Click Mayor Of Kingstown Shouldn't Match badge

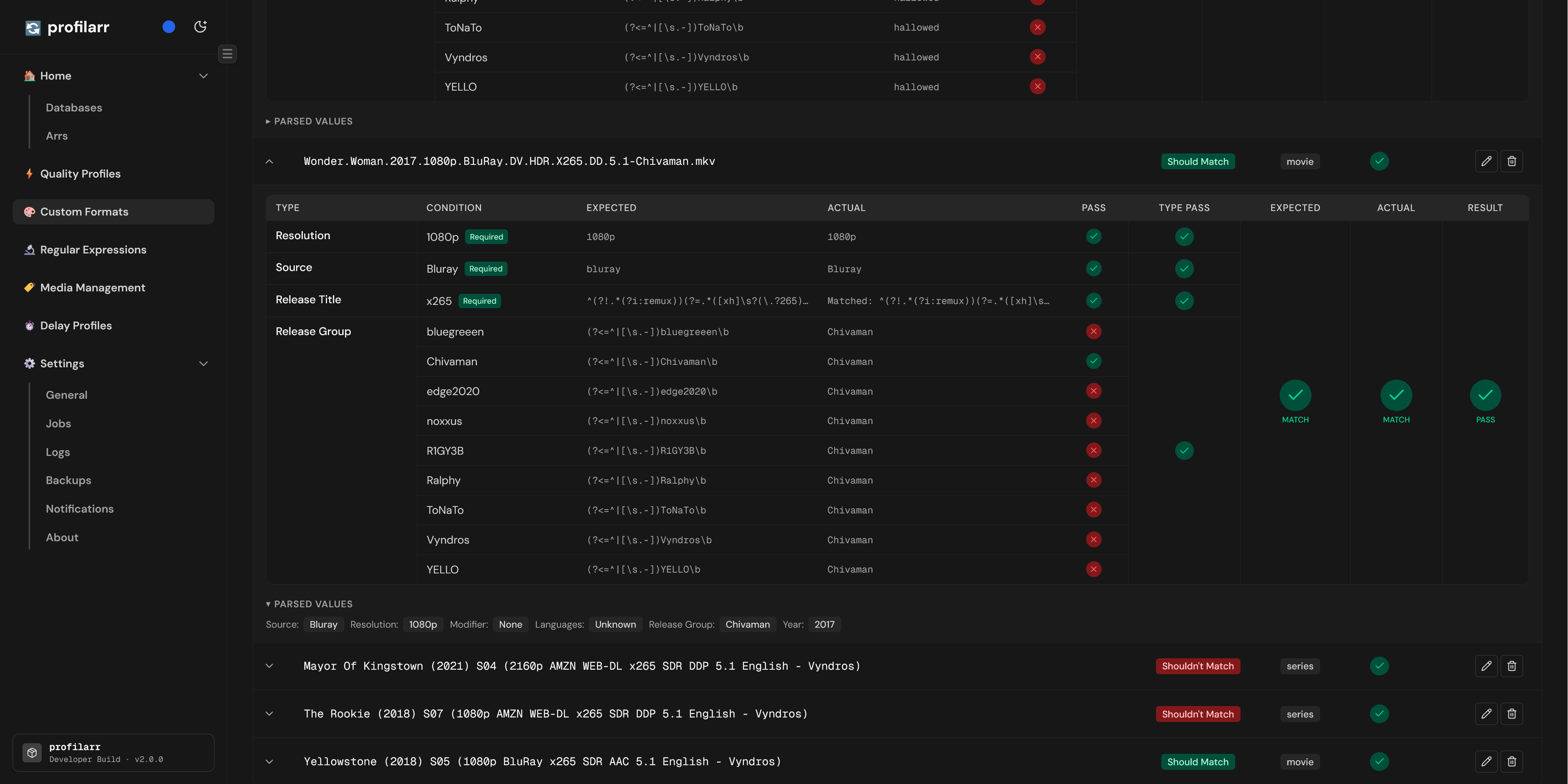(1198, 666)
